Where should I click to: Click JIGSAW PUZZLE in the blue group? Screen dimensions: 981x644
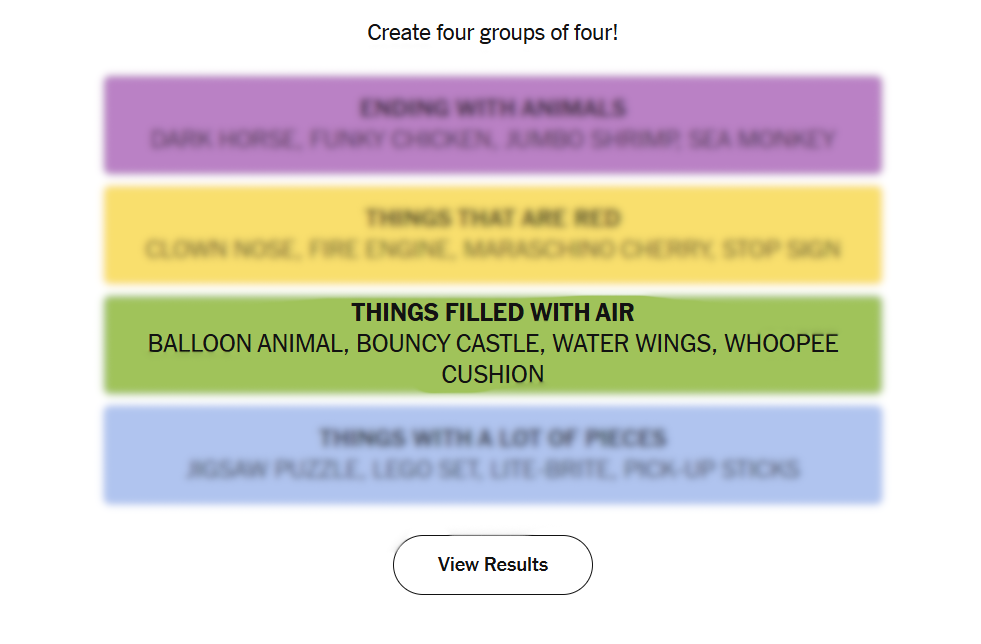coord(272,469)
